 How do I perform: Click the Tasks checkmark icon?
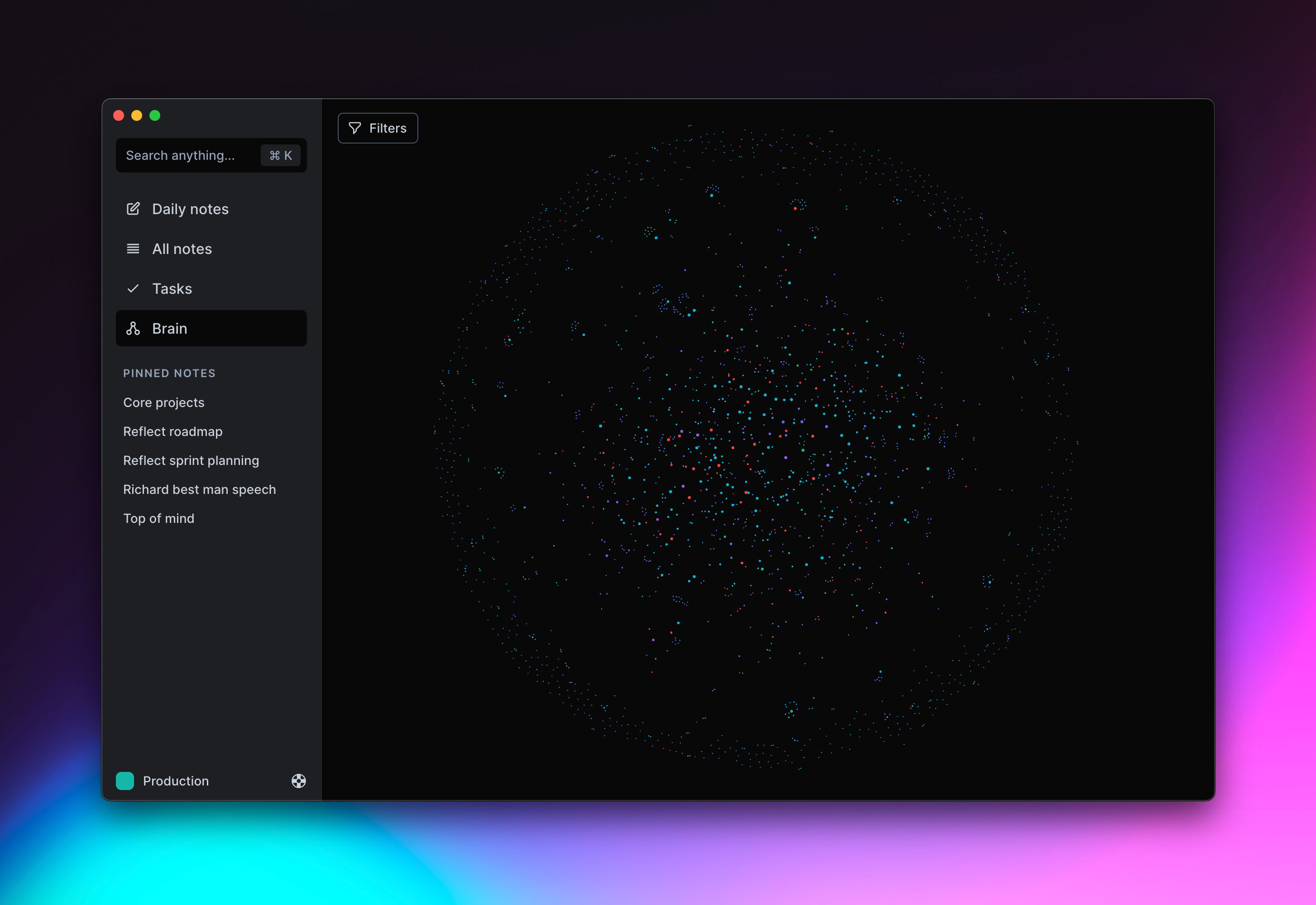click(133, 289)
